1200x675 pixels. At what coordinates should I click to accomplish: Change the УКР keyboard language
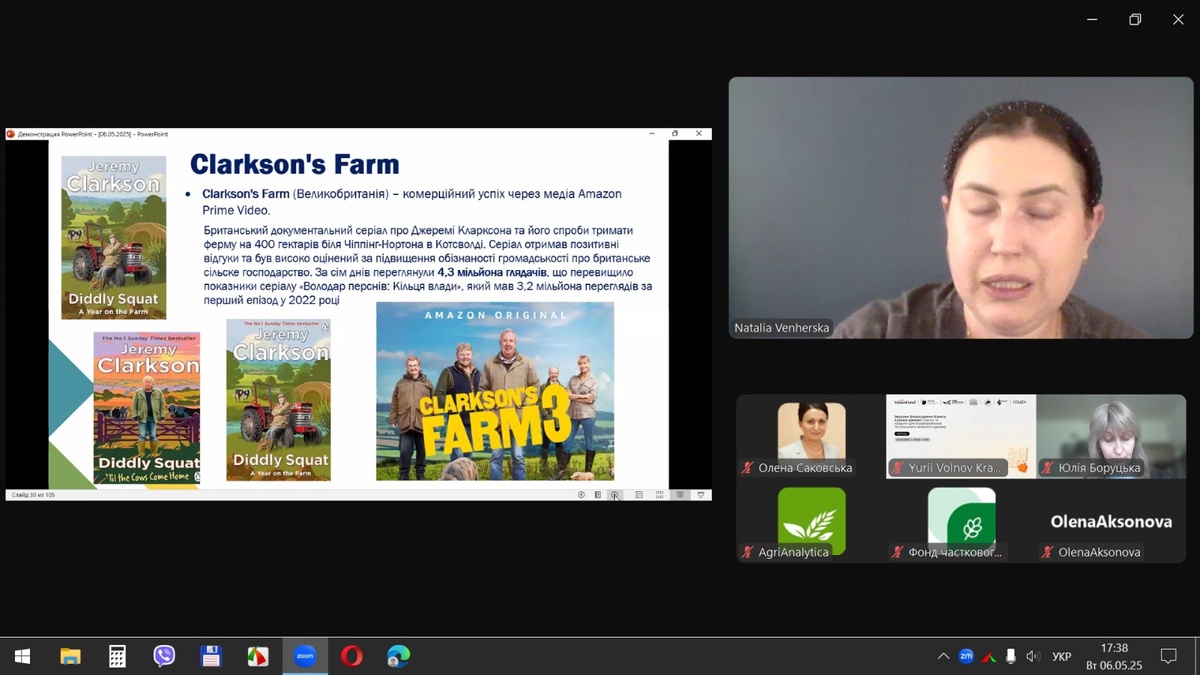1062,657
